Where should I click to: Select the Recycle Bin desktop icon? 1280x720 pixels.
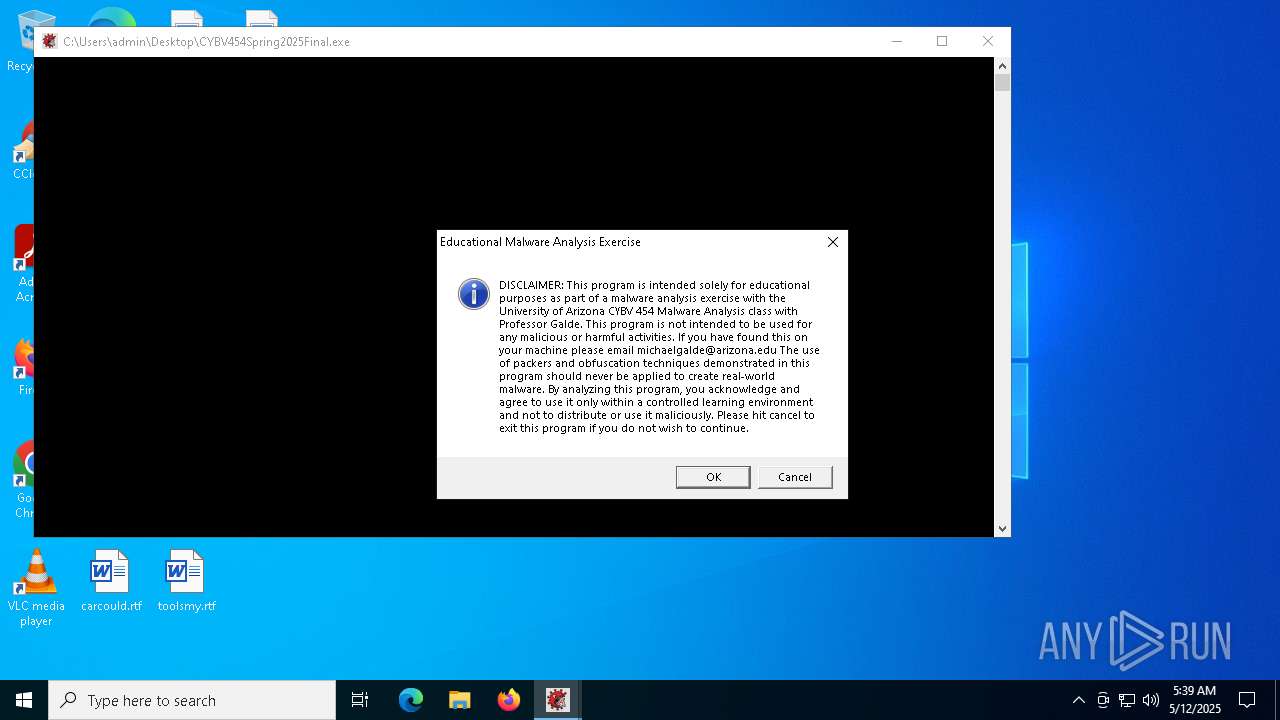point(20,42)
